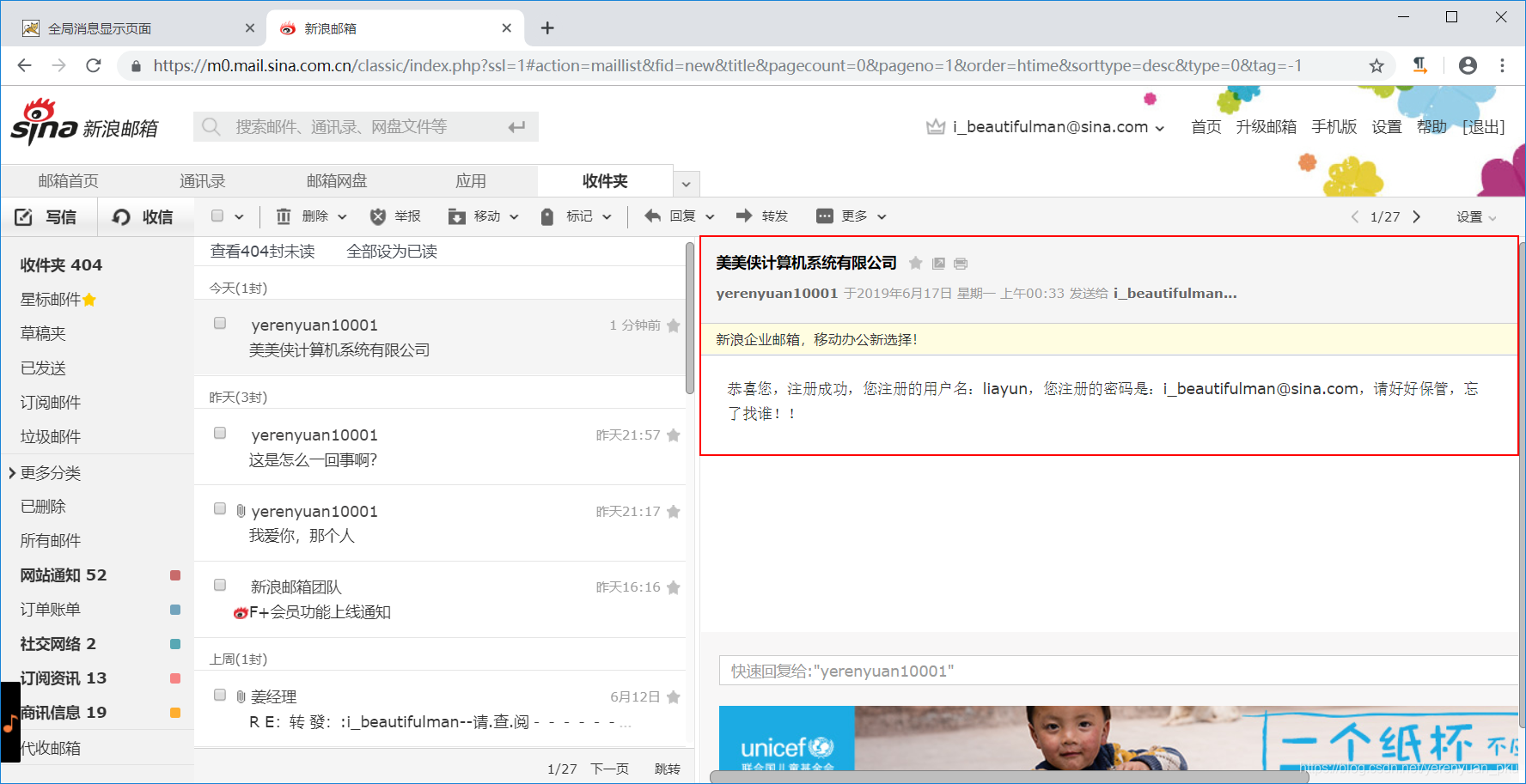
Task: Open the select-all checkbox dropdown arrow
Action: 239,217
